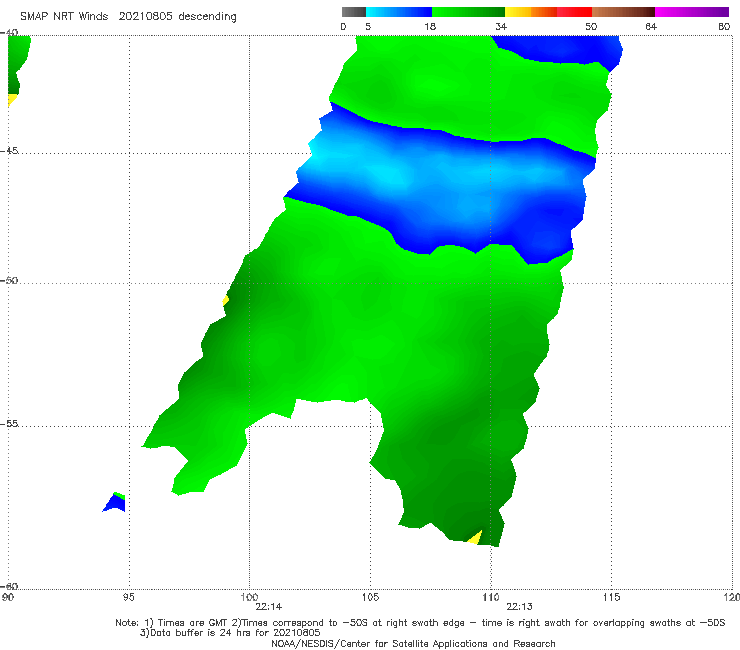Image resolution: width=740 pixels, height=650 pixels.
Task: Click the latitude label "-45"
Action: 9,151
